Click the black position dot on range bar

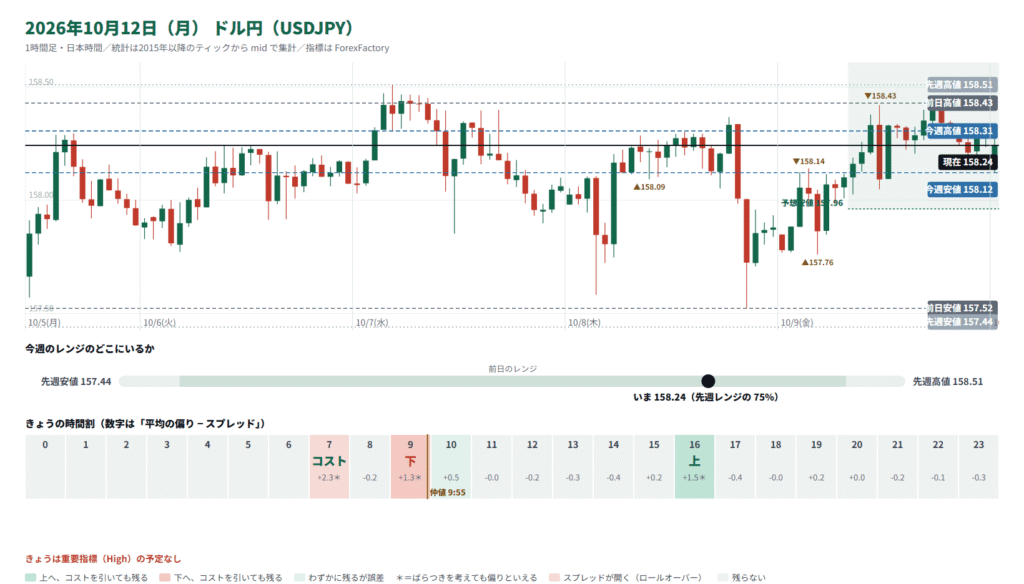coord(708,381)
